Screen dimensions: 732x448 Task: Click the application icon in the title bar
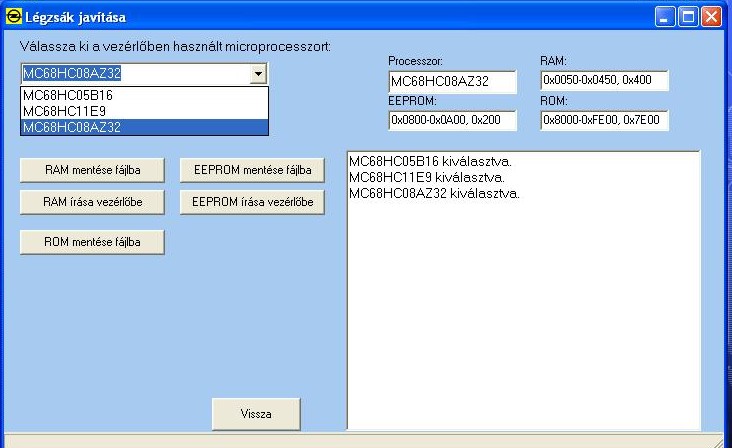[13, 17]
